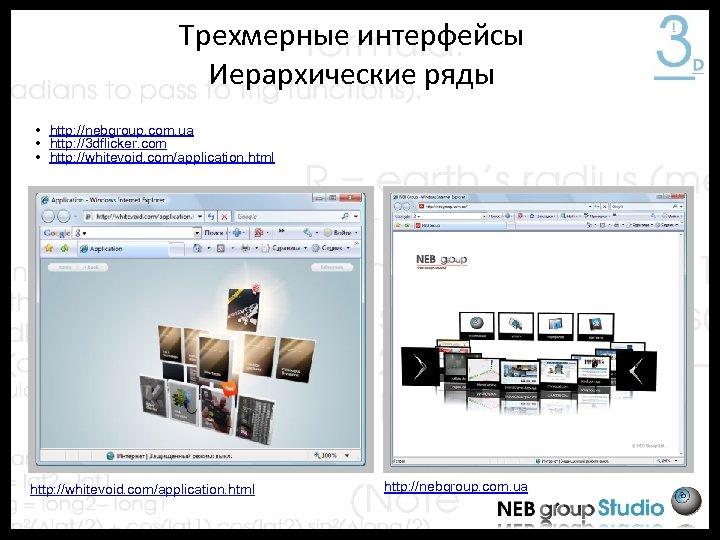Click the right pill button in the whitevoid page
720x540 pixels.
(x=332, y=267)
